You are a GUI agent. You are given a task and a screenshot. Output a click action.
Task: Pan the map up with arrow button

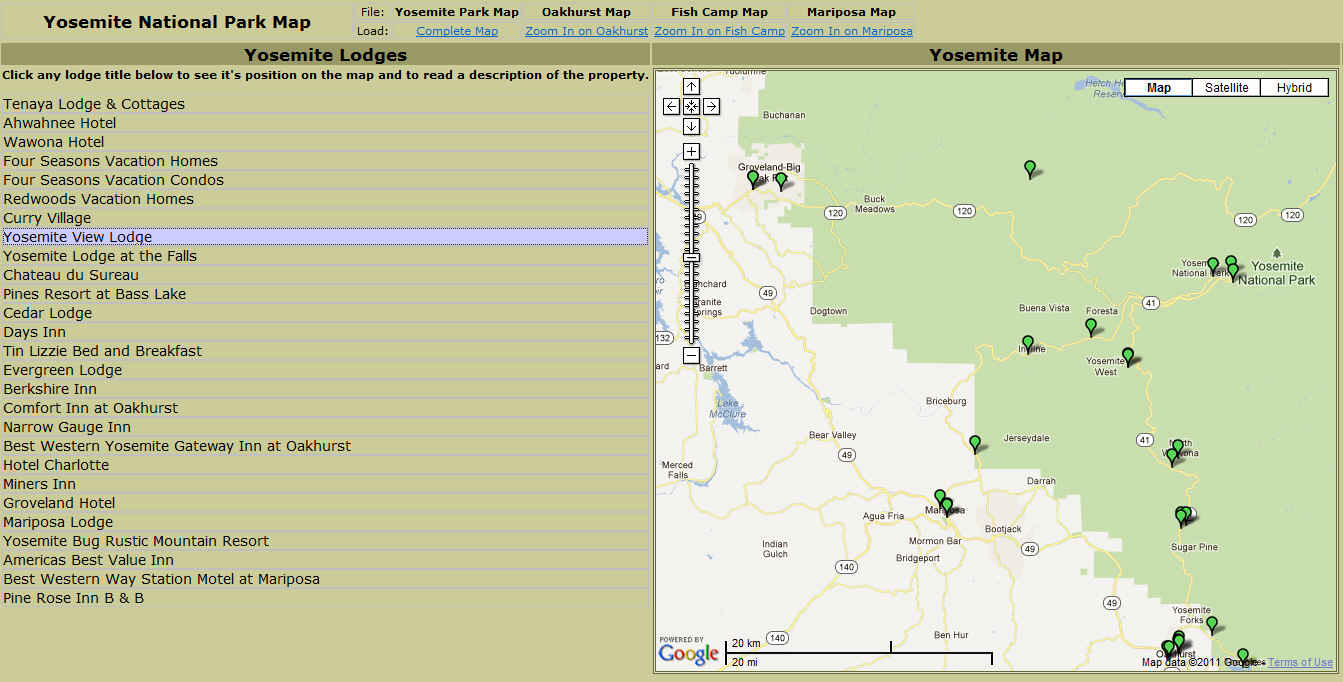(691, 87)
